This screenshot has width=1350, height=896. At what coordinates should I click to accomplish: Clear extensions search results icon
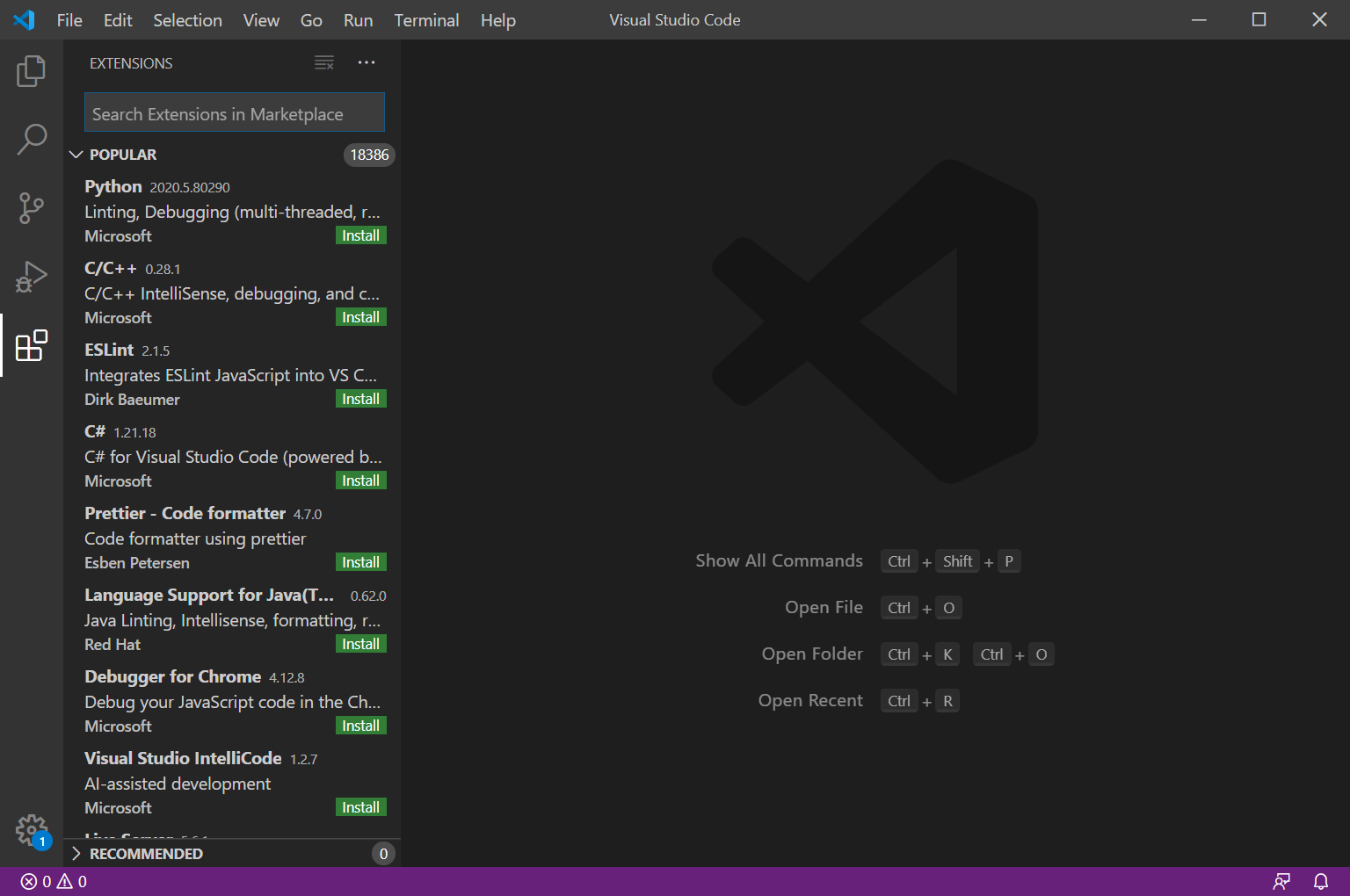coord(324,62)
